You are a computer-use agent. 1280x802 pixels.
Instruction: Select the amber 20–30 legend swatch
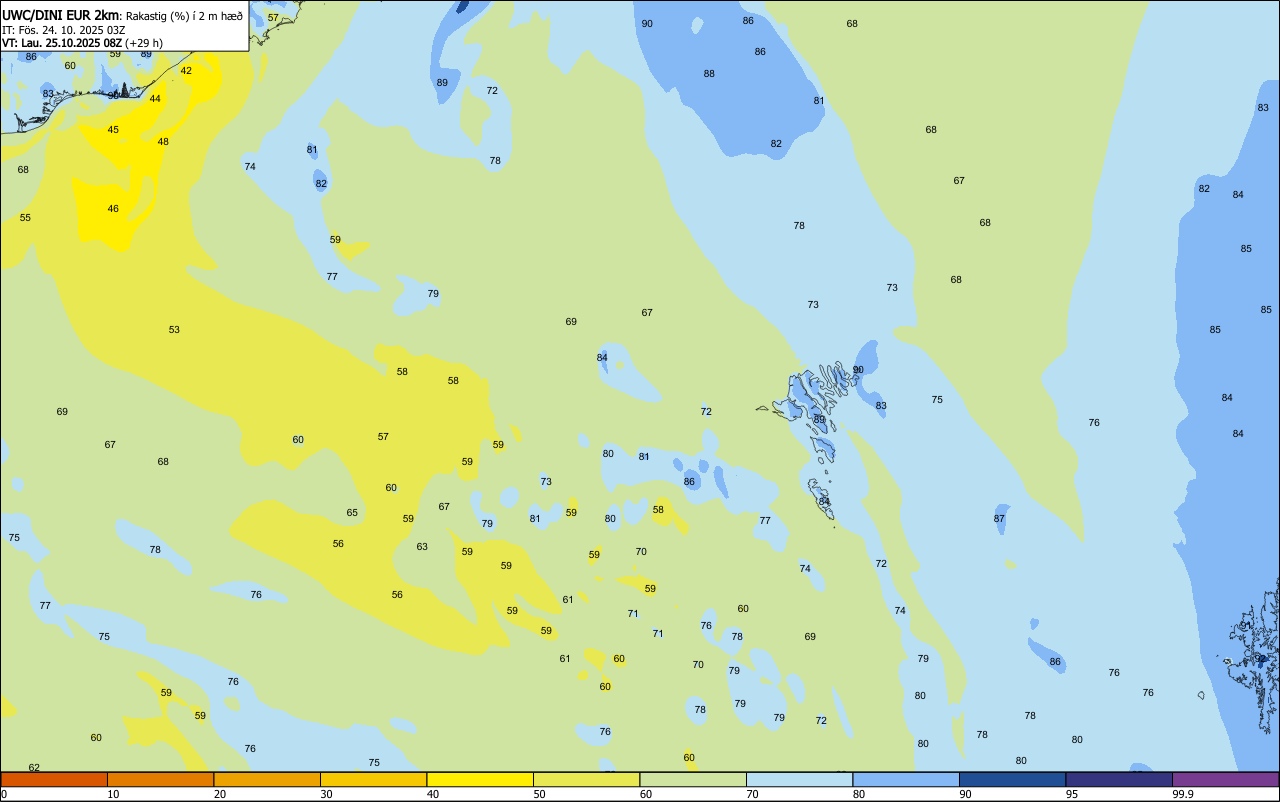click(267, 779)
